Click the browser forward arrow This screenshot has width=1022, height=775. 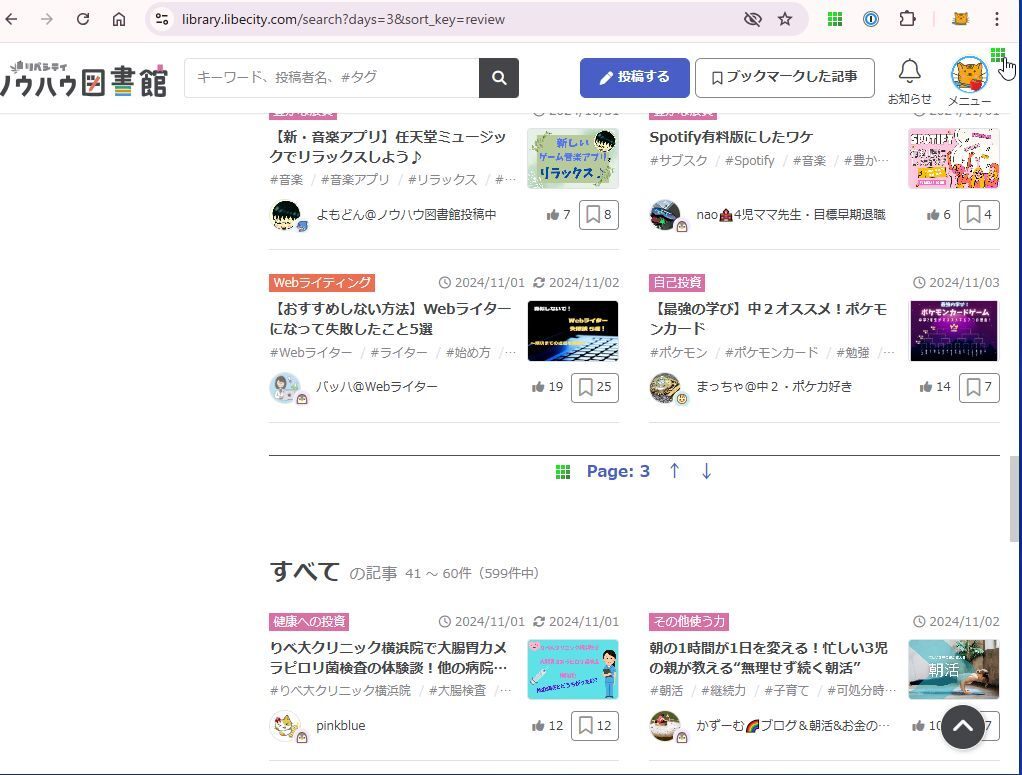[46, 19]
